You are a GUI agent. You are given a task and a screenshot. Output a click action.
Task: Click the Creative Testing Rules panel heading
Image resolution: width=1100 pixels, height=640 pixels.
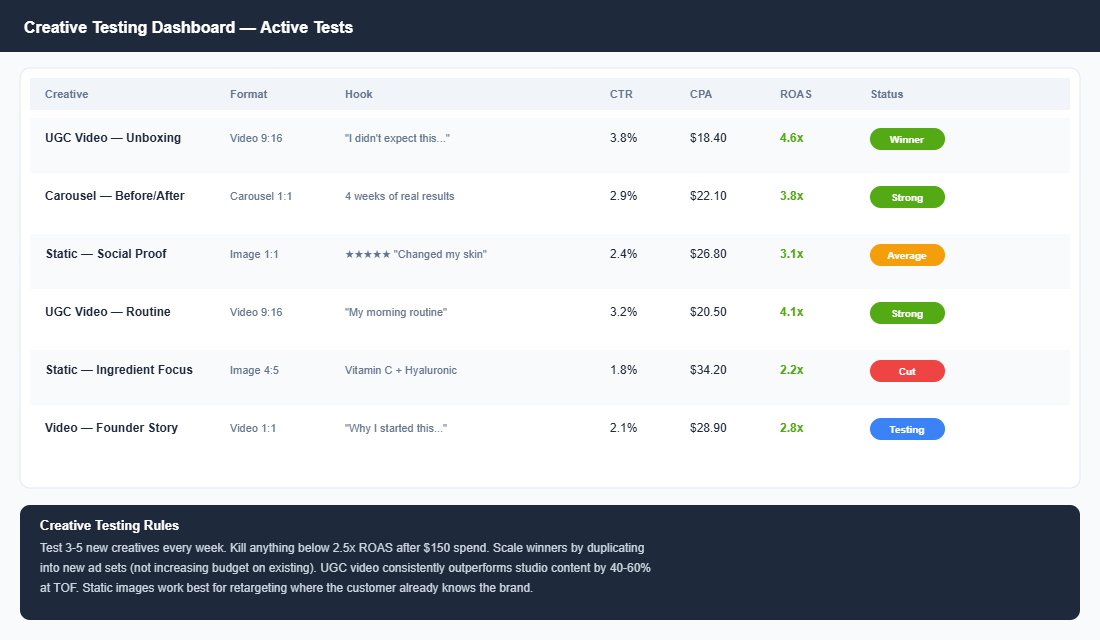(110, 525)
